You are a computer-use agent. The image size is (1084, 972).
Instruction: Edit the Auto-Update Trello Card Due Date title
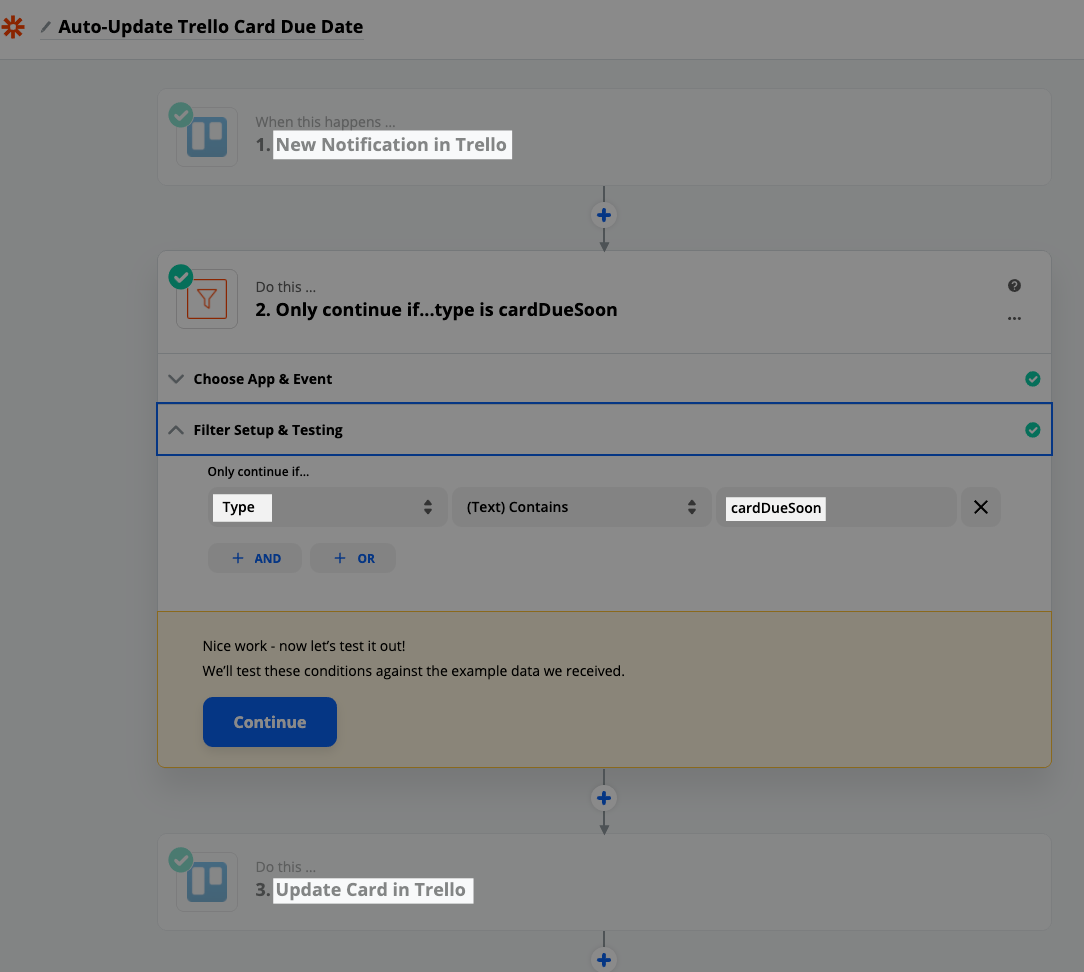pyautogui.click(x=210, y=27)
